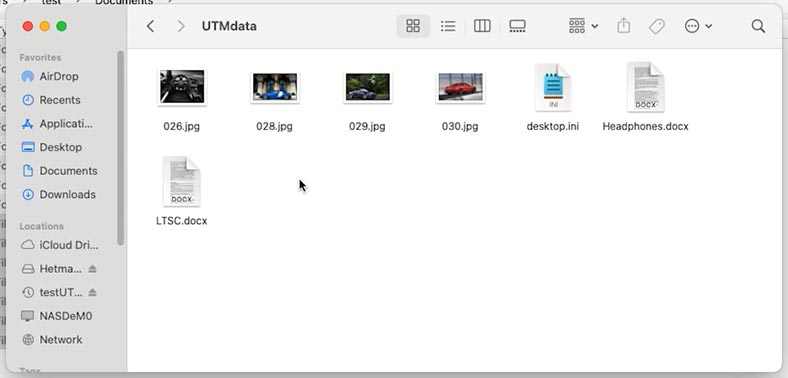This screenshot has width=788, height=378.
Task: Select the 029.jpg thumbnail
Action: point(367,87)
